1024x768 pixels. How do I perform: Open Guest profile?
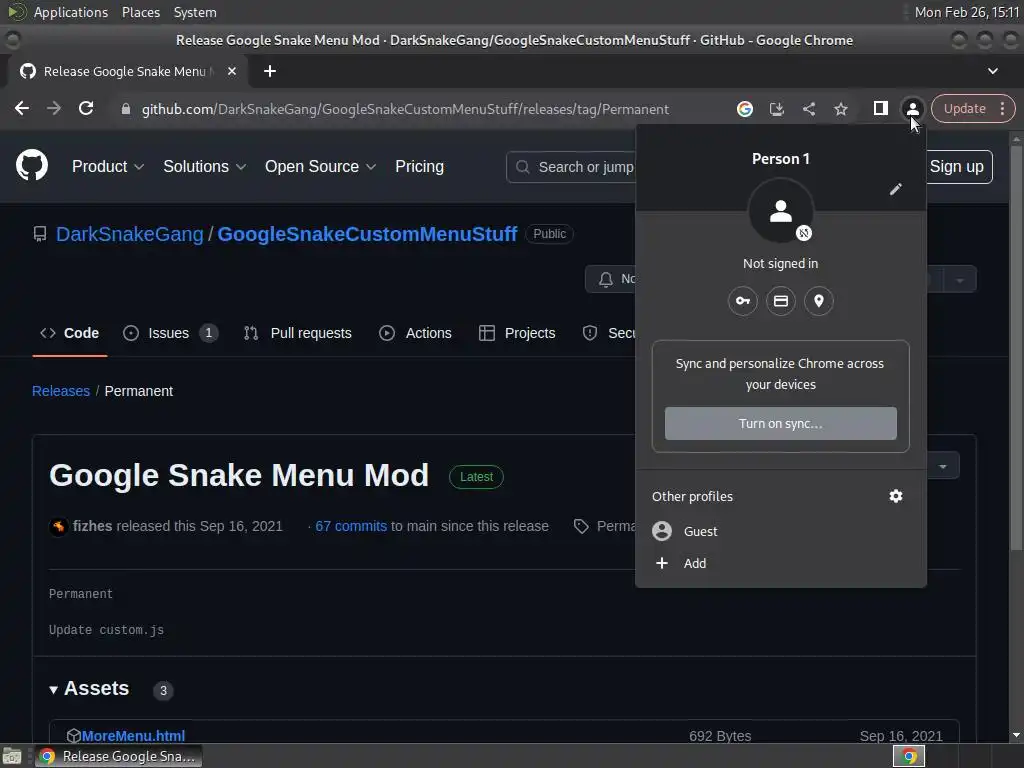click(x=780, y=532)
